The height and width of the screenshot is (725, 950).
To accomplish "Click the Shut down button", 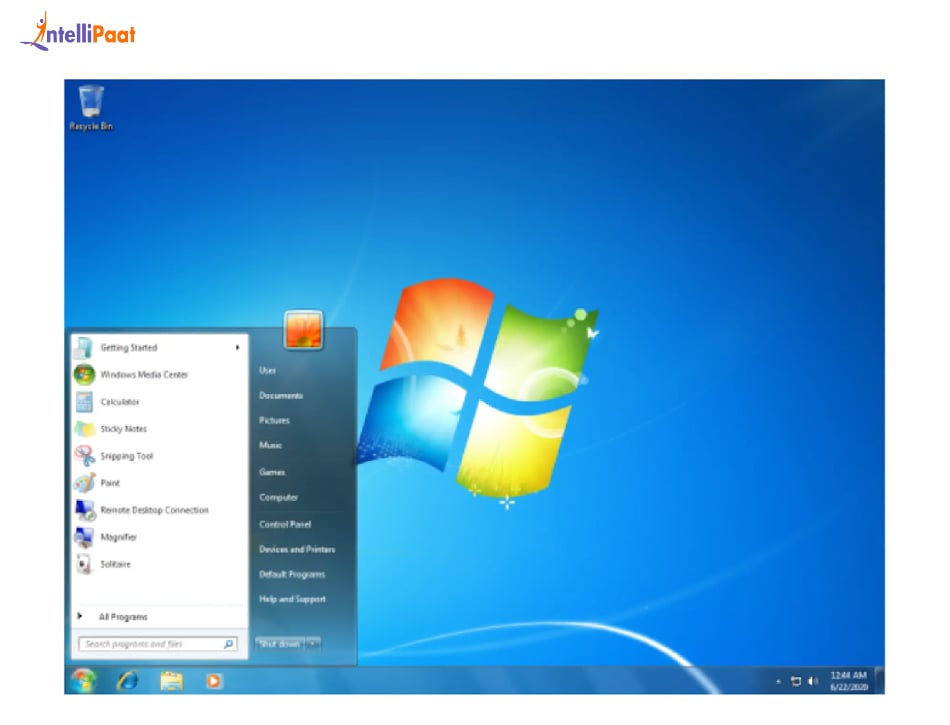I will (280, 643).
